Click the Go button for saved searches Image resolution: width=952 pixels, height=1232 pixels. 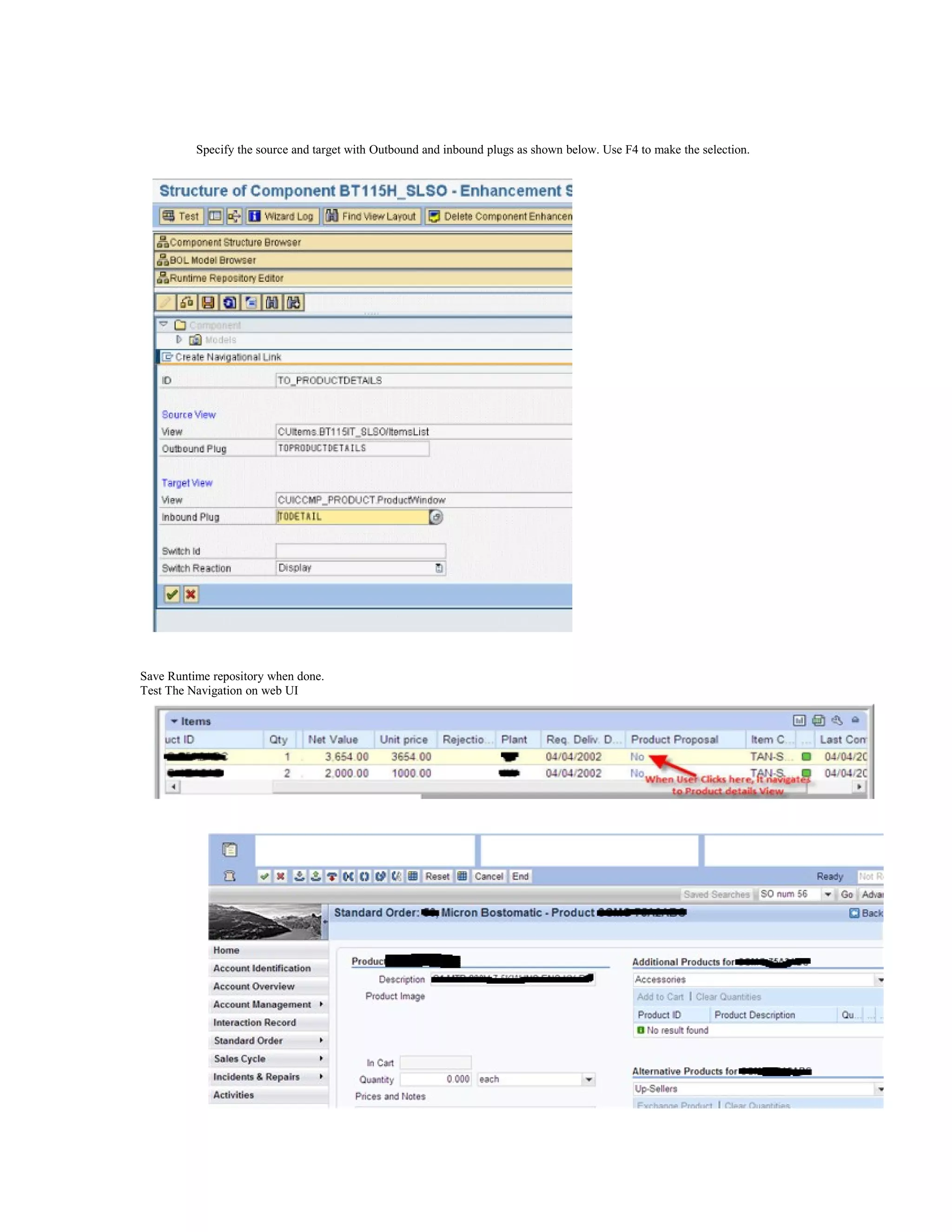846,894
